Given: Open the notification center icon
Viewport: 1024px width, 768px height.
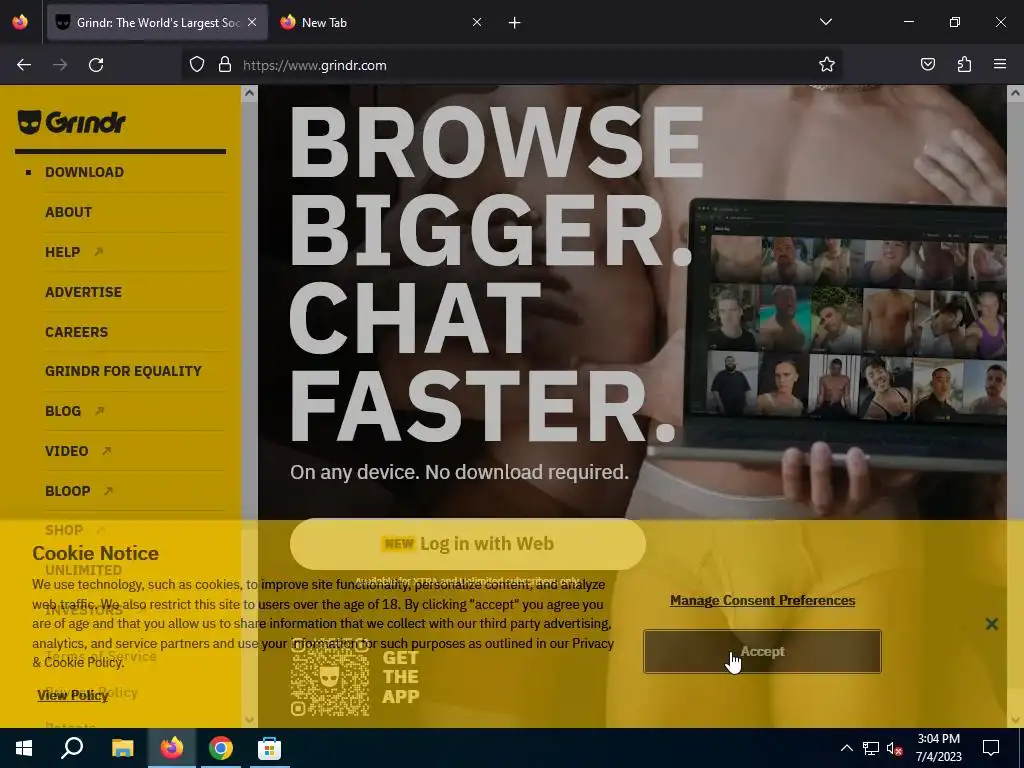Looking at the screenshot, I should click(991, 748).
